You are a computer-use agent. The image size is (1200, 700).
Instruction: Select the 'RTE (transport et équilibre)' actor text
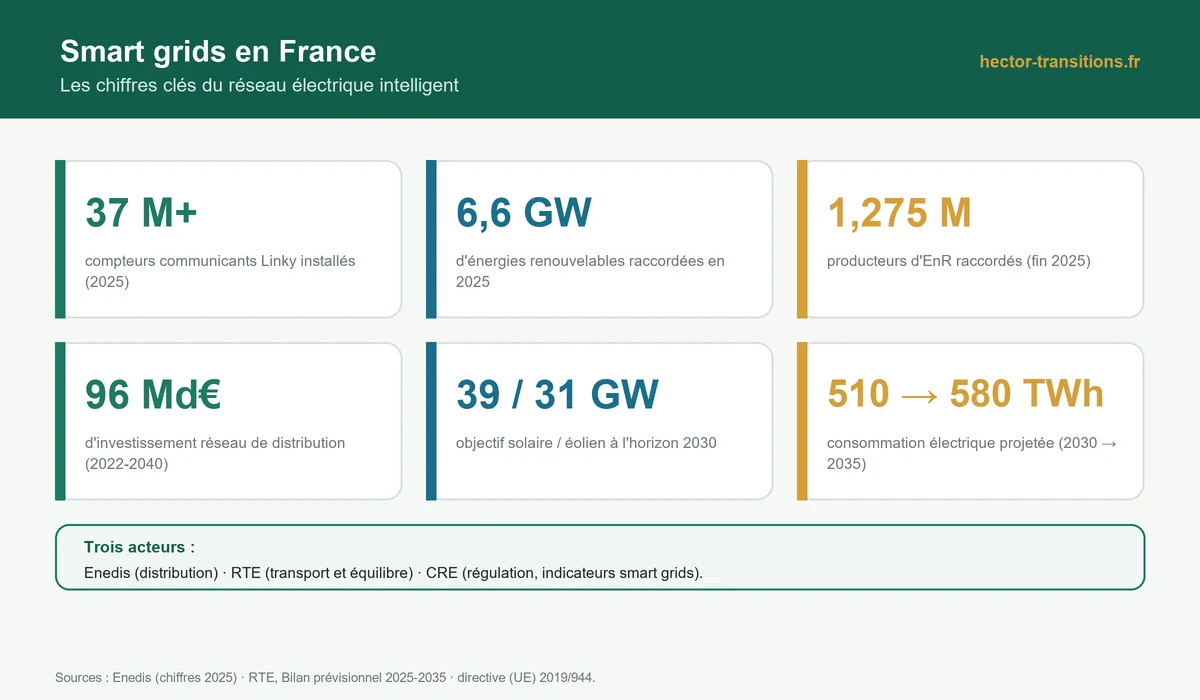[322, 573]
